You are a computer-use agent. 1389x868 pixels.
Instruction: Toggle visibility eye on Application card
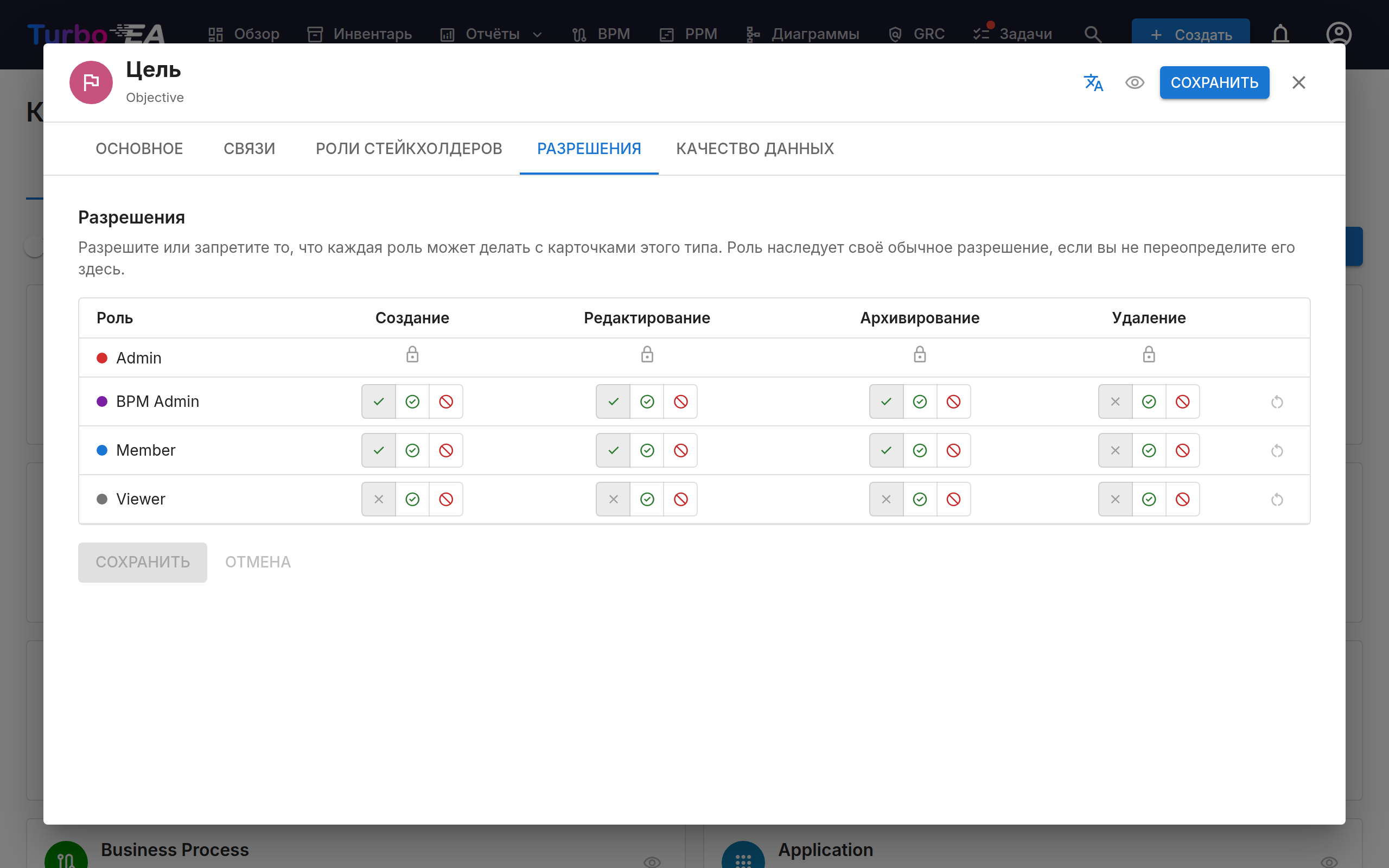pos(1329,861)
